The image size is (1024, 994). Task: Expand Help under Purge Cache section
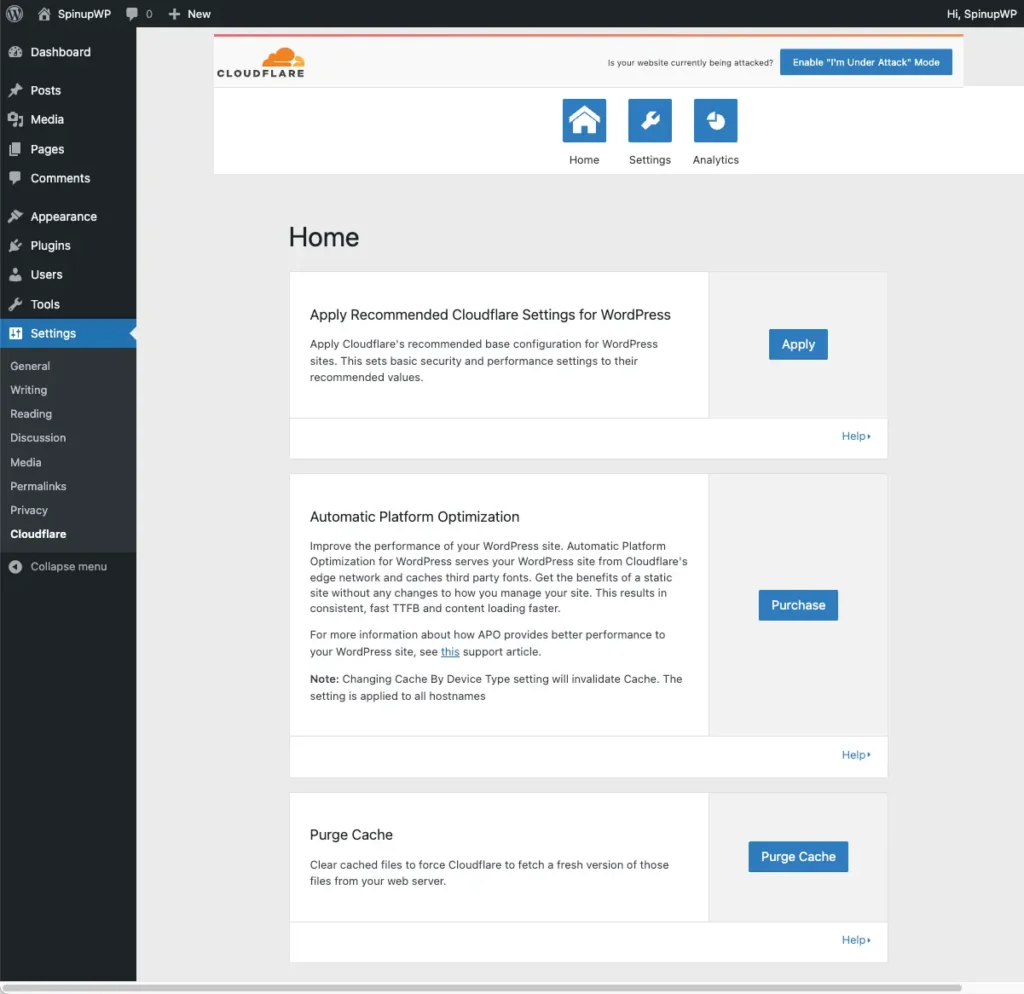coord(855,939)
